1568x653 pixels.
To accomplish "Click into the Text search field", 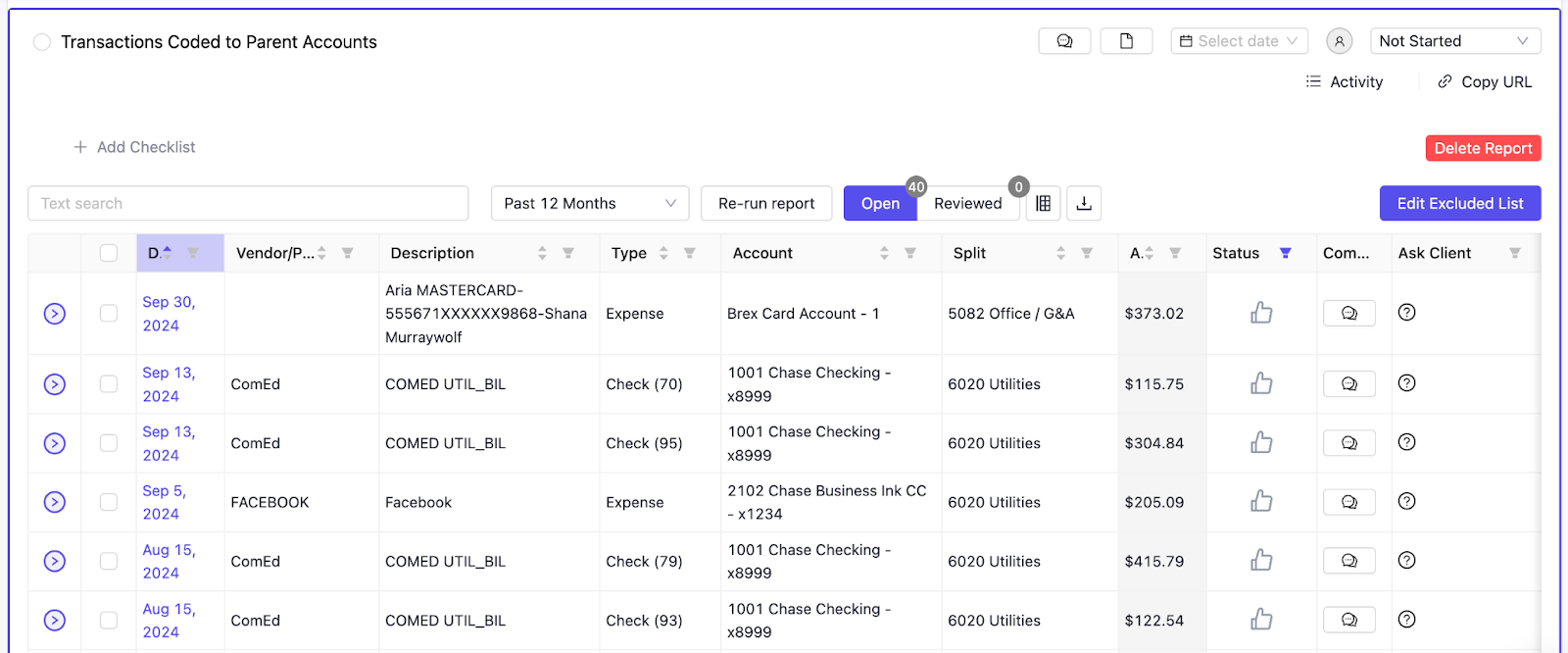I will click(248, 203).
